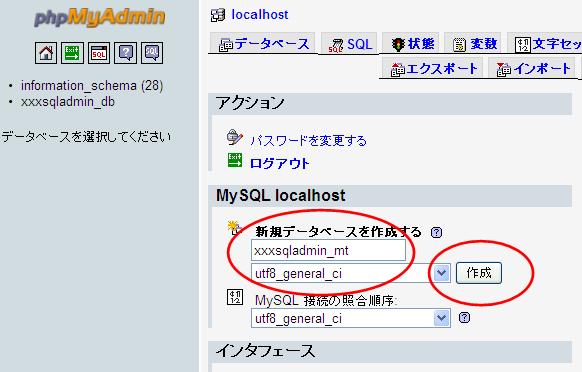Select xxxsqladmin_db database in sidebar
582x372 pixels.
(x=68, y=102)
